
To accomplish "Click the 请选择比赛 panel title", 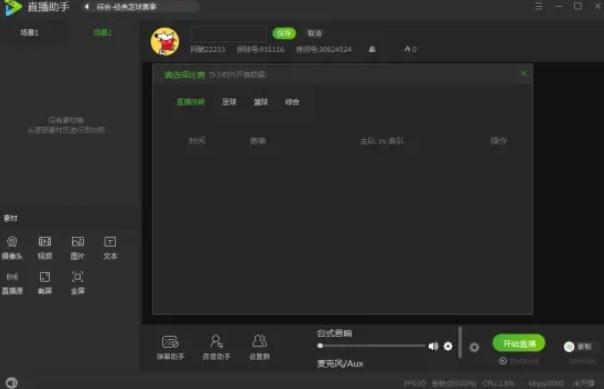I will tap(185, 75).
